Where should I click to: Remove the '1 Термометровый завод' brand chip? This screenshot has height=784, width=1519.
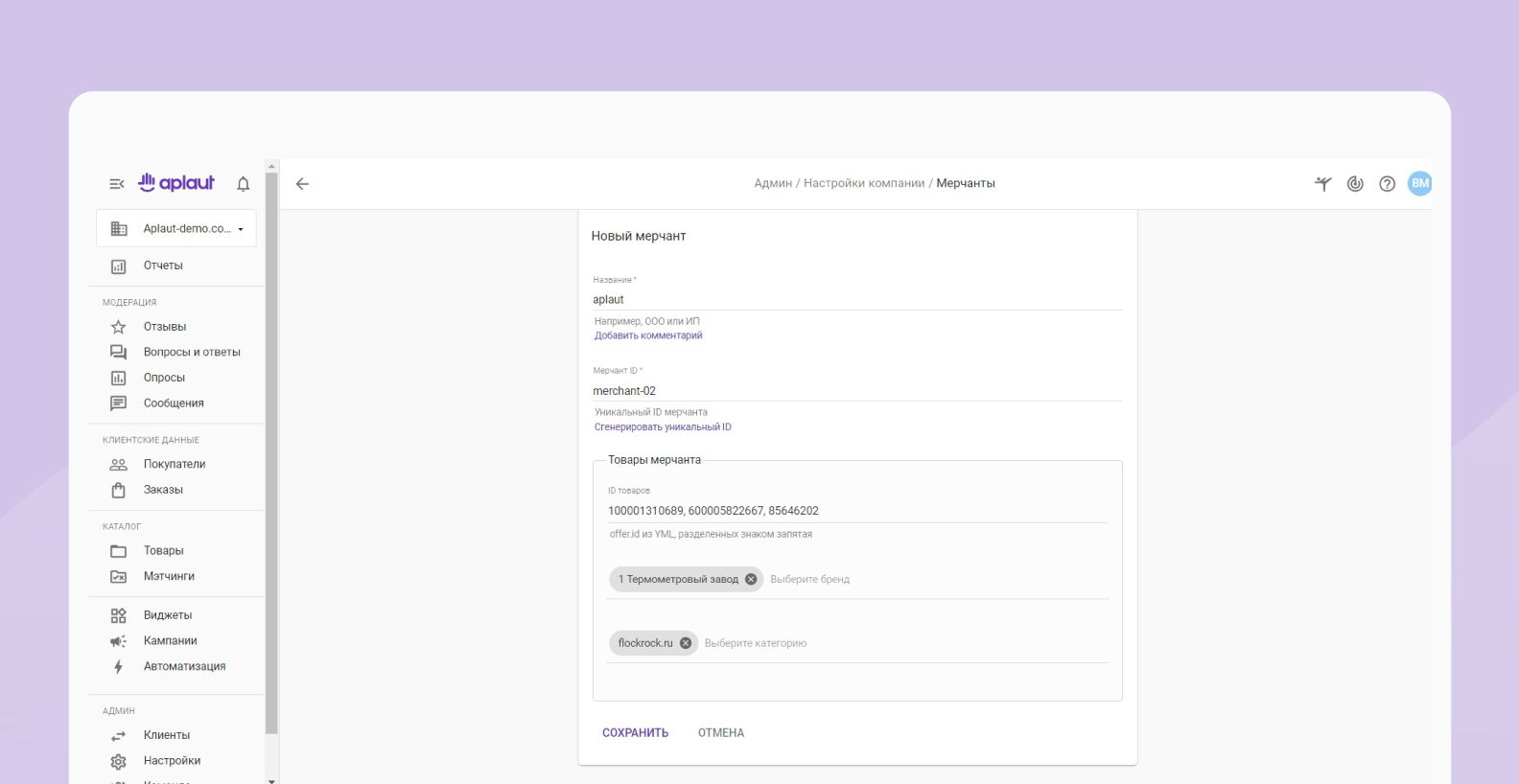(751, 579)
